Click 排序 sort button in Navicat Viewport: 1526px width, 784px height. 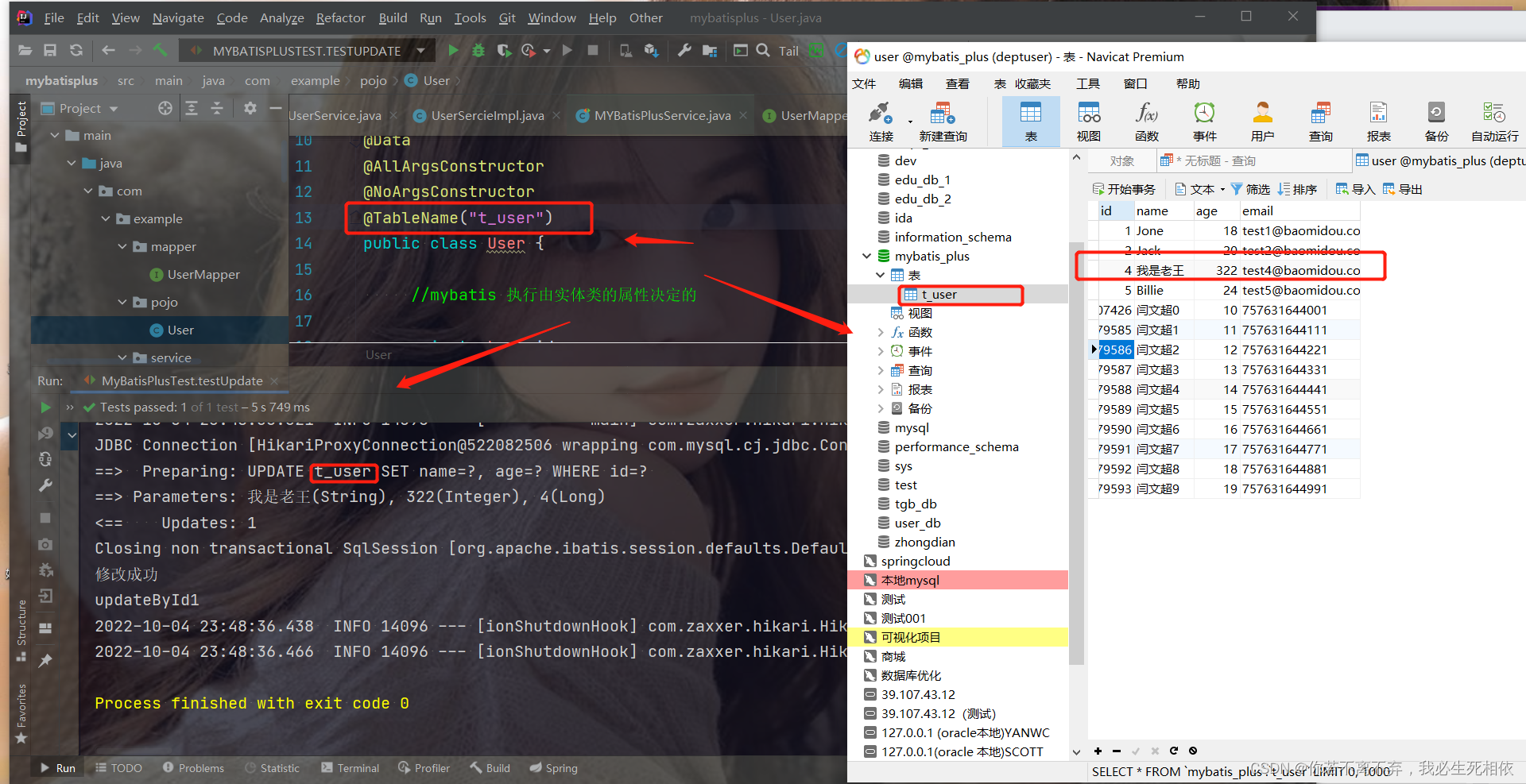click(1297, 189)
